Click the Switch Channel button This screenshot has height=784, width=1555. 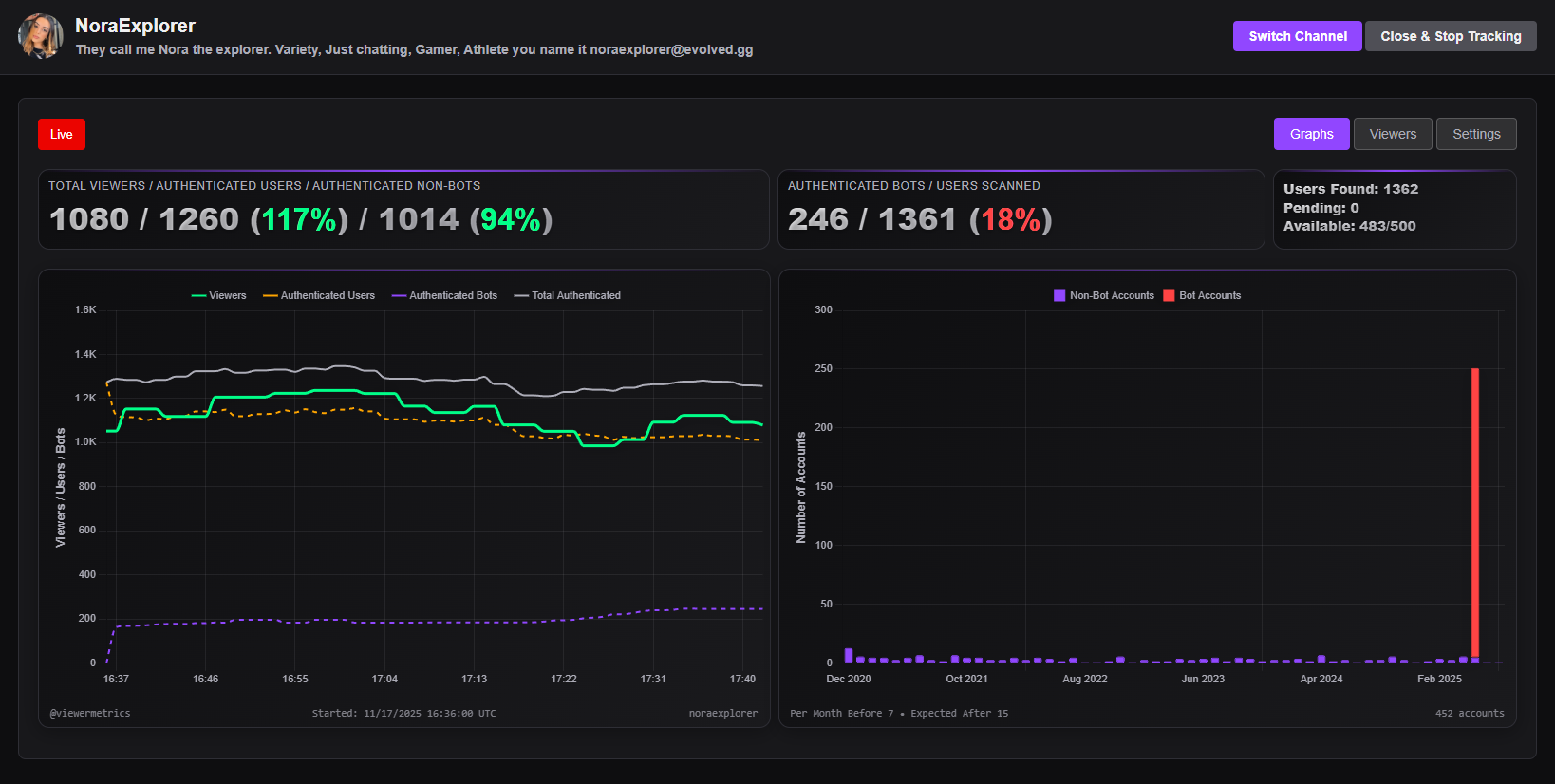pyautogui.click(x=1297, y=36)
